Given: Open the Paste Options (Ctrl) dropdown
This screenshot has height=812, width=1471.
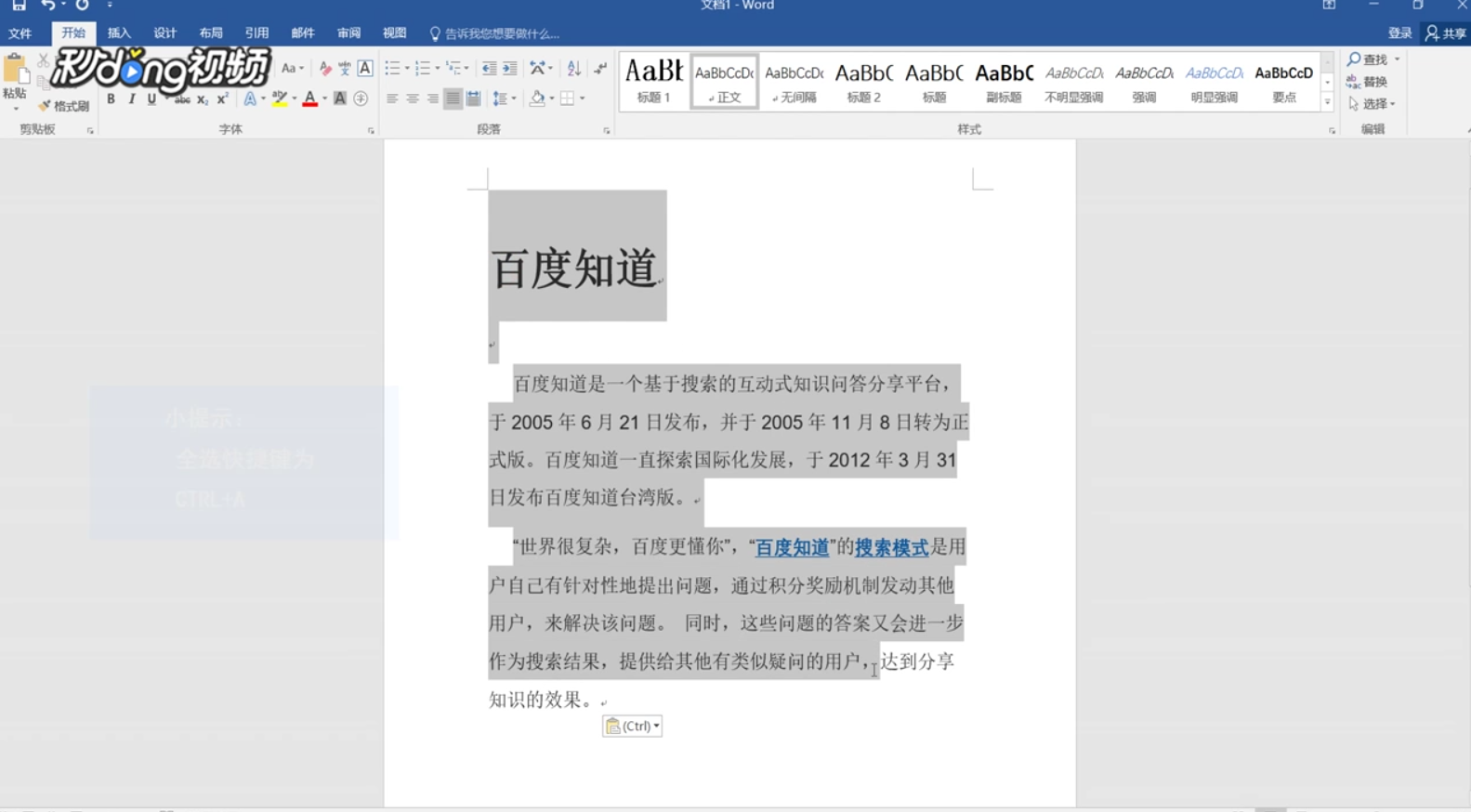Looking at the screenshot, I should pyautogui.click(x=632, y=727).
